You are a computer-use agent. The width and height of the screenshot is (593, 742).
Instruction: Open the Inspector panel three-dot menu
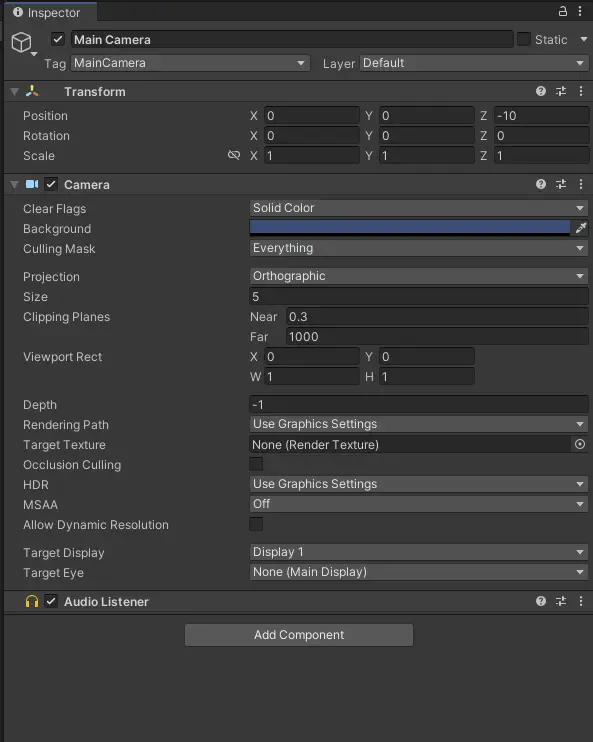[580, 11]
